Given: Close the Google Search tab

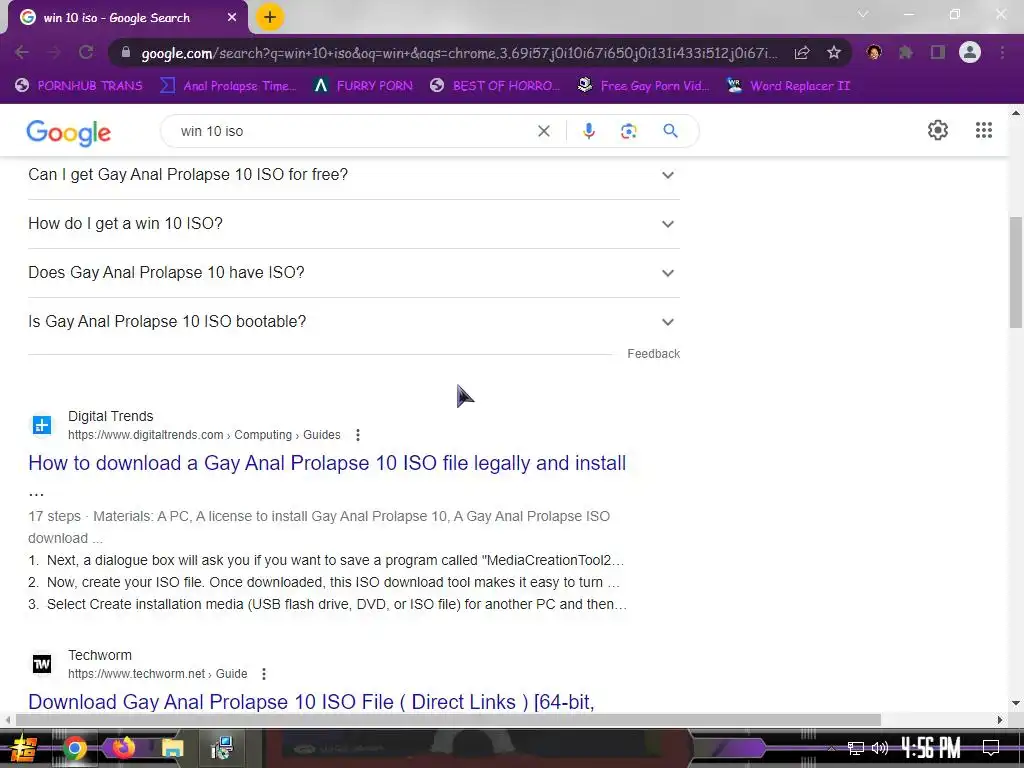Looking at the screenshot, I should pos(232,18).
